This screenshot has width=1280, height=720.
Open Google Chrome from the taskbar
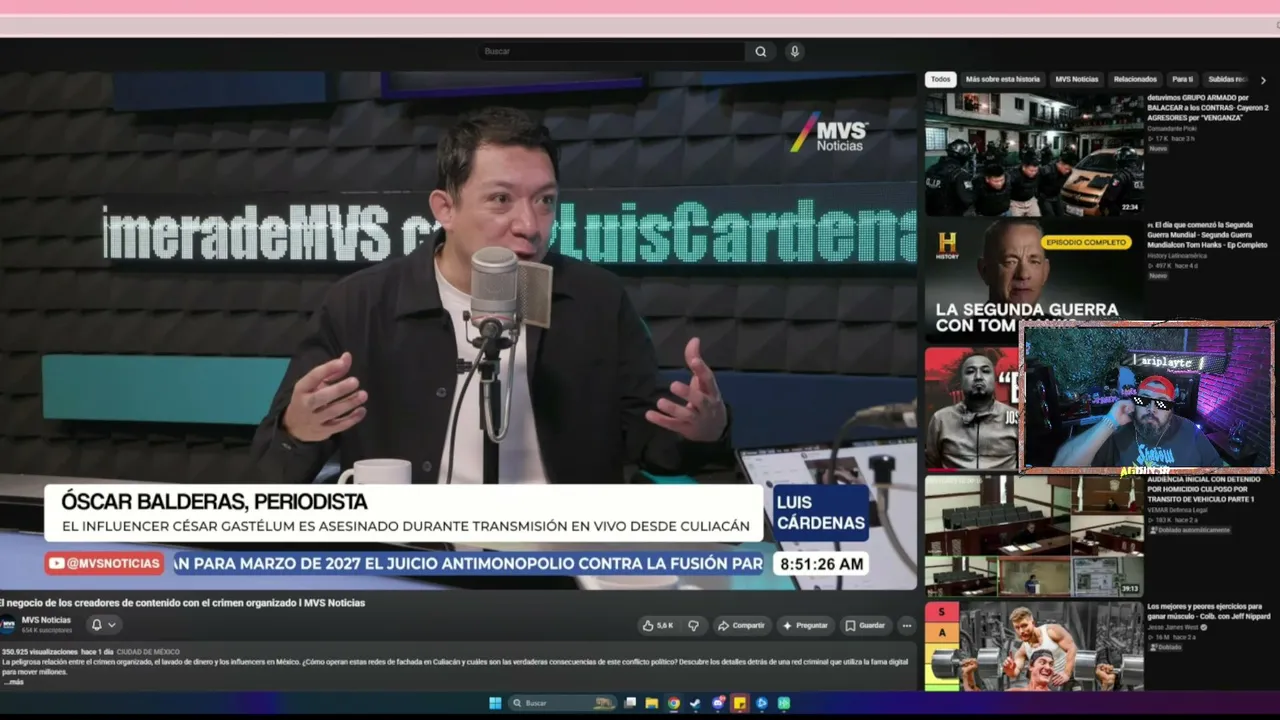[674, 703]
